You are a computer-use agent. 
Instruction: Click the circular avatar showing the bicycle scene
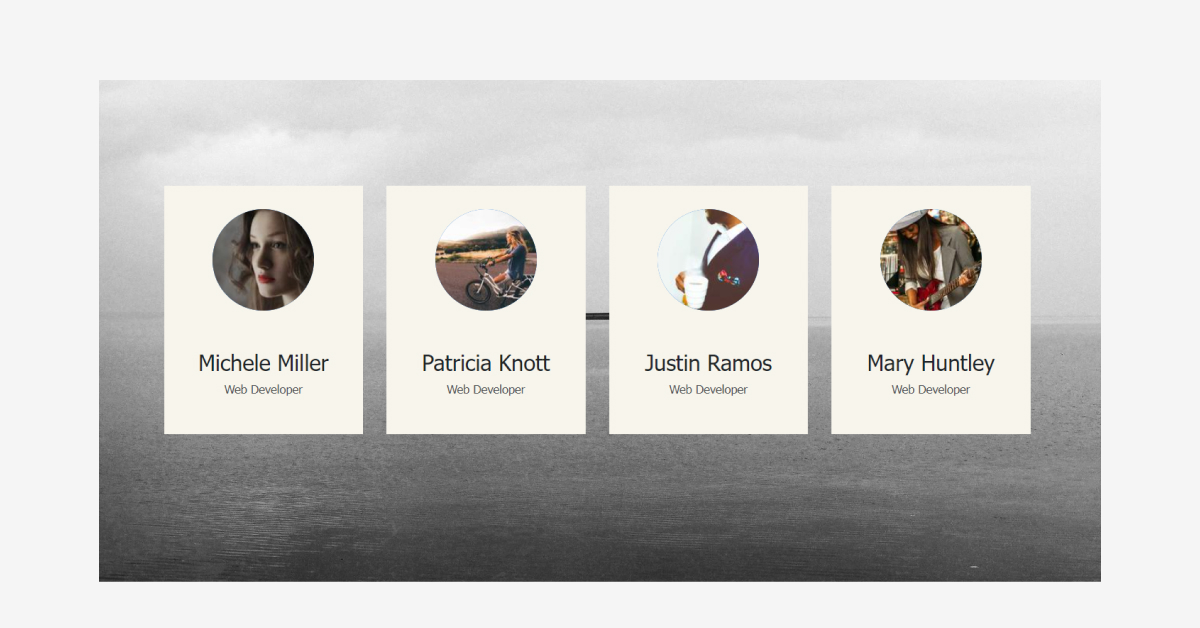pos(486,260)
